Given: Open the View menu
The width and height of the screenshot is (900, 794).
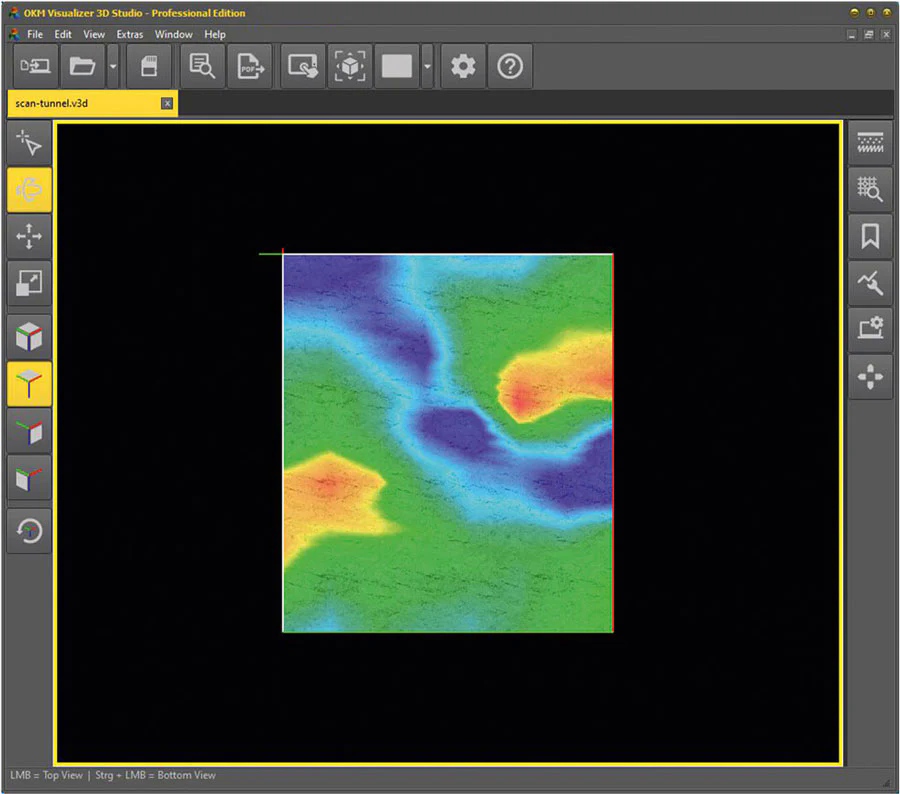Looking at the screenshot, I should tap(94, 33).
